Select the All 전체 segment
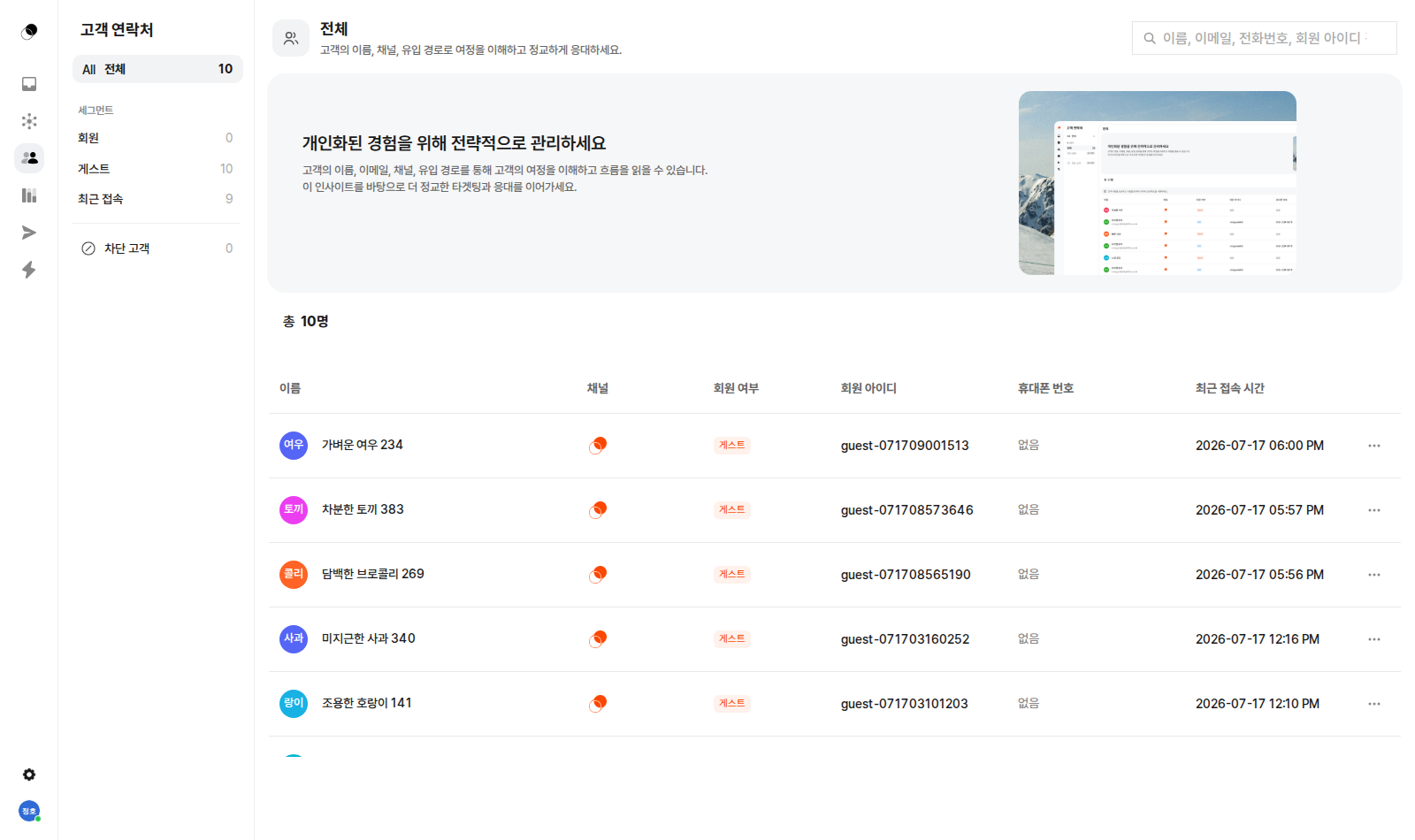The height and width of the screenshot is (840, 1415). pos(157,69)
